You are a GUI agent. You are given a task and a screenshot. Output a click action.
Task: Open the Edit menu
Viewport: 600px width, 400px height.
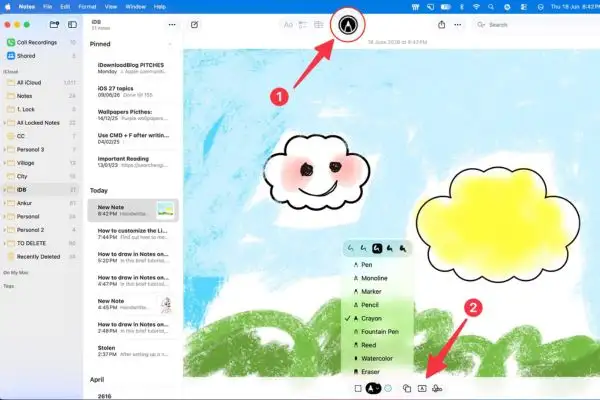[x=65, y=7]
